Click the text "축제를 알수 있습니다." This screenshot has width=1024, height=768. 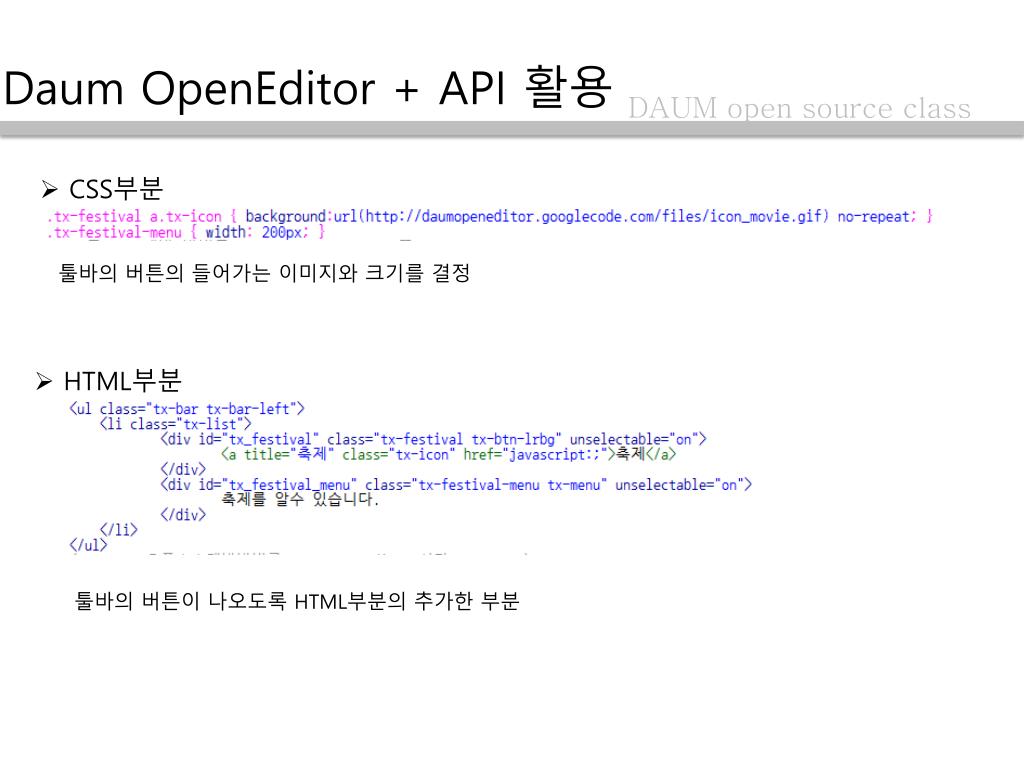(x=300, y=500)
